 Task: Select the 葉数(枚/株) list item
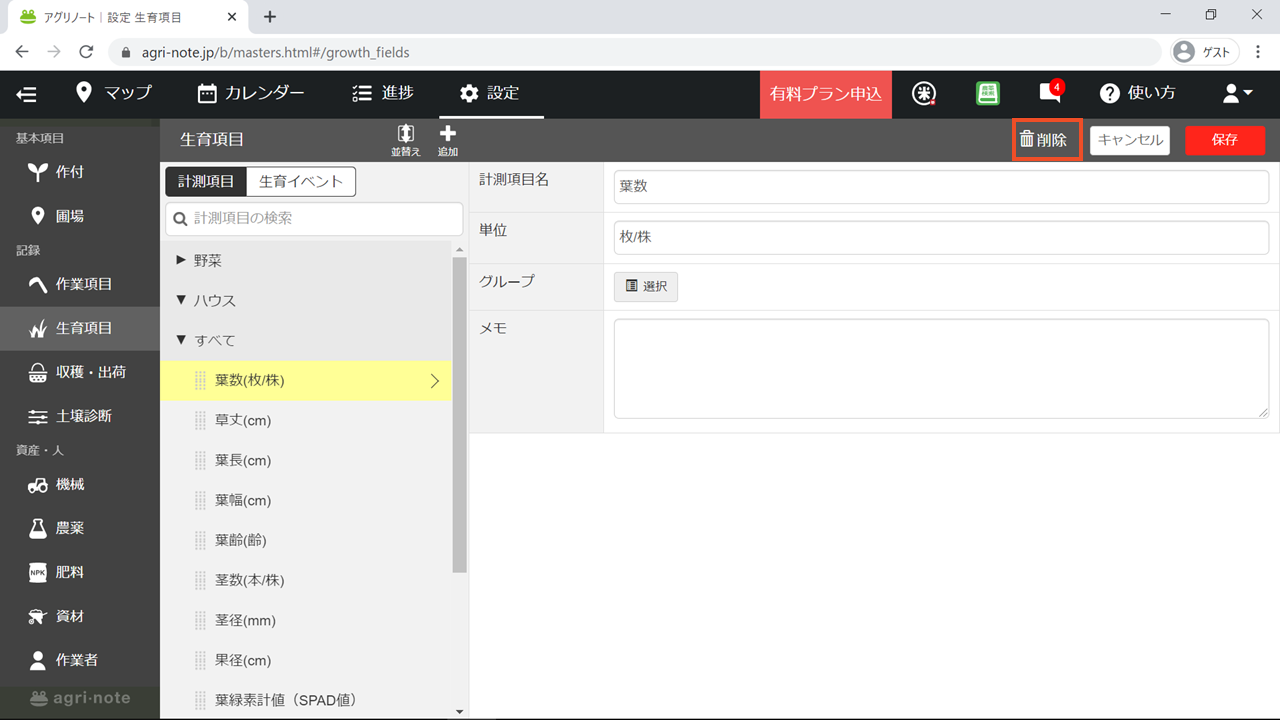(306, 380)
